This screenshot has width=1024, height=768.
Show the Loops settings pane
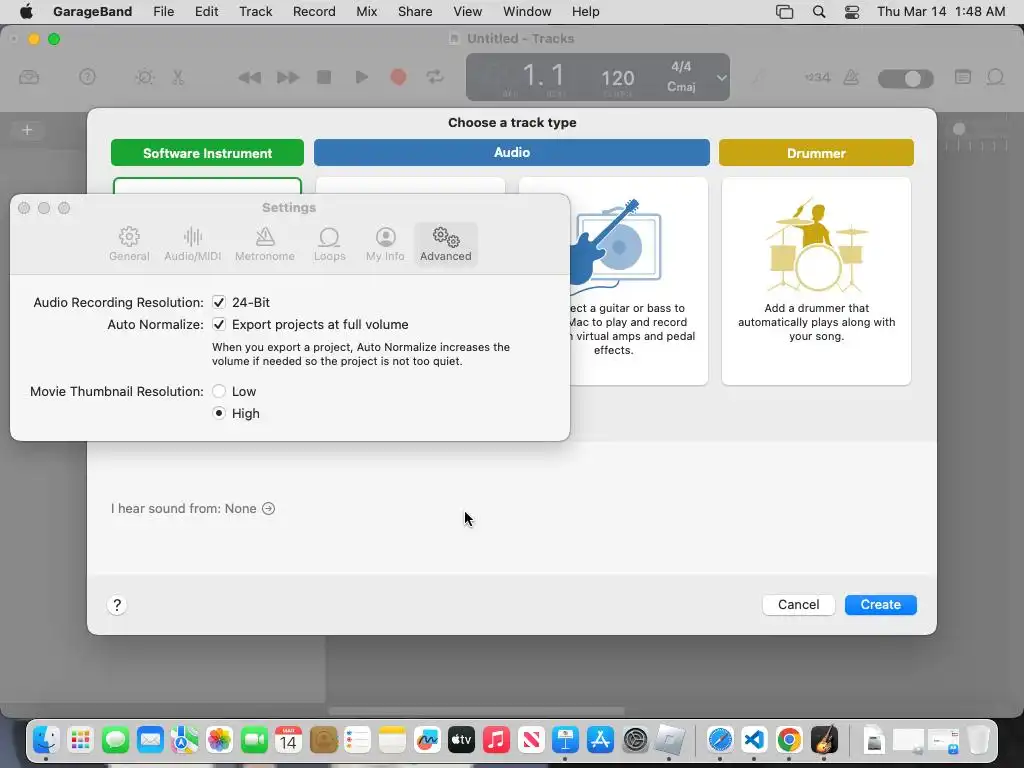329,244
